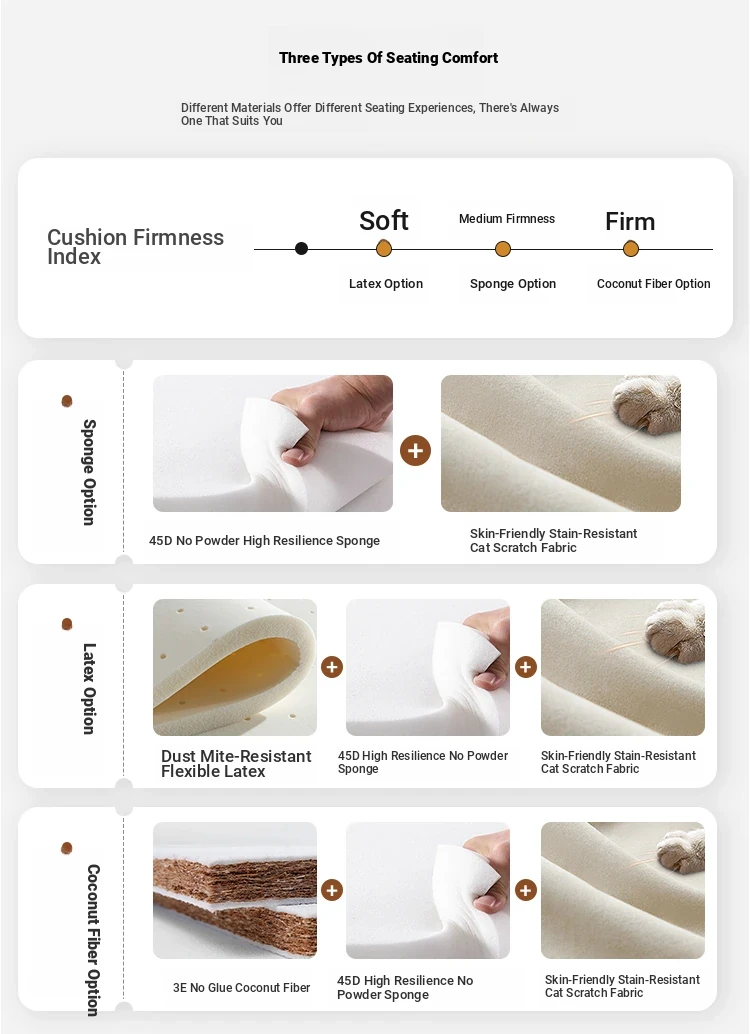Click the second plus icon in Latex Option row
The image size is (750, 1034).
pyautogui.click(x=526, y=667)
